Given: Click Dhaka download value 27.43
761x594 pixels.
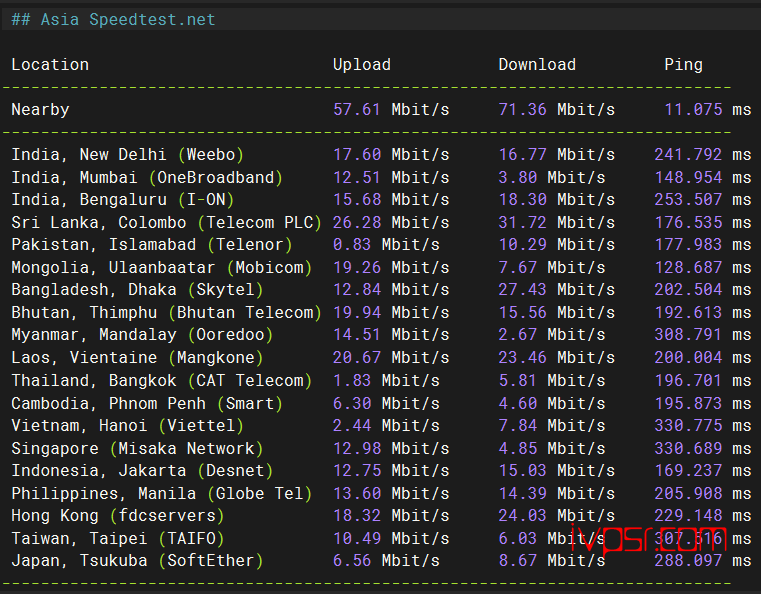Looking at the screenshot, I should pyautogui.click(x=522, y=290).
